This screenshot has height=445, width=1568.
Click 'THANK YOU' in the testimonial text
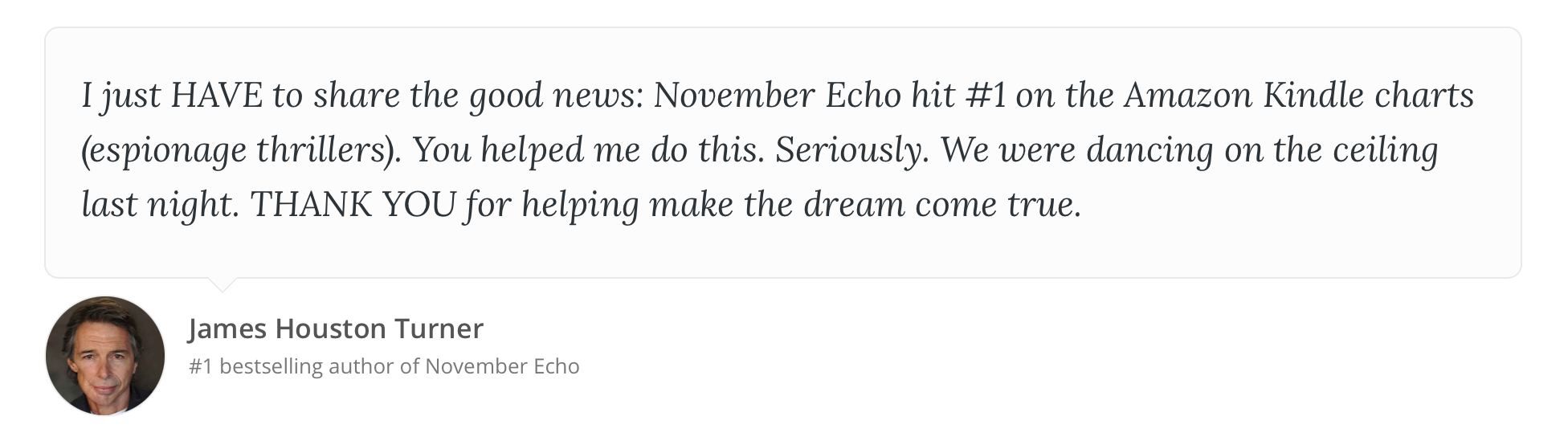[x=354, y=205]
